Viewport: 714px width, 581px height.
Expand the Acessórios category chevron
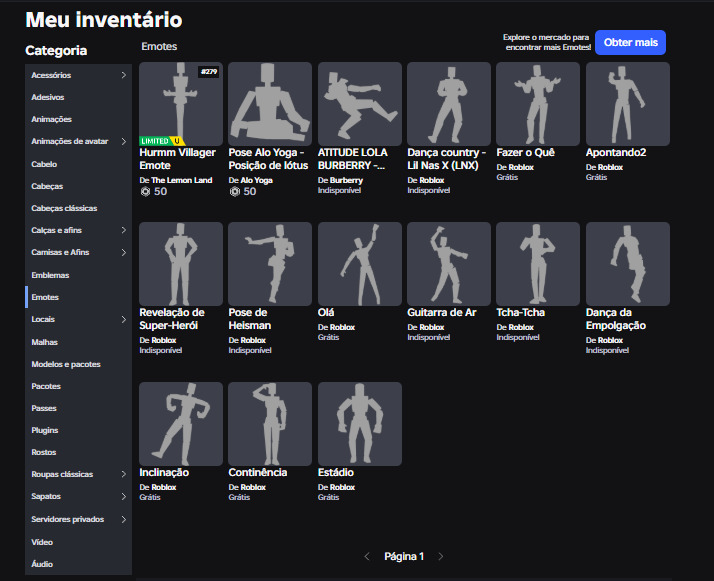coord(124,75)
